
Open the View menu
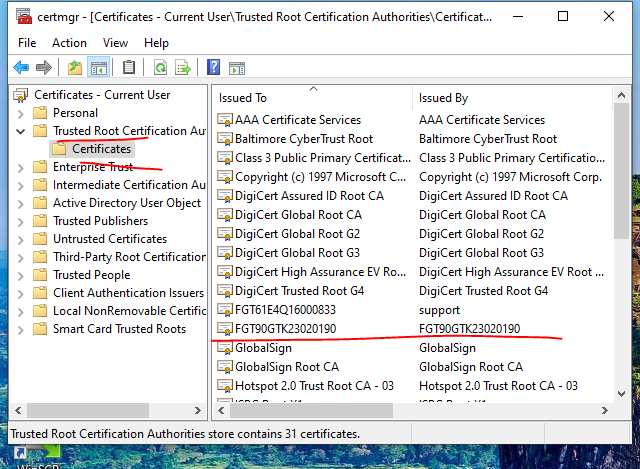[115, 43]
